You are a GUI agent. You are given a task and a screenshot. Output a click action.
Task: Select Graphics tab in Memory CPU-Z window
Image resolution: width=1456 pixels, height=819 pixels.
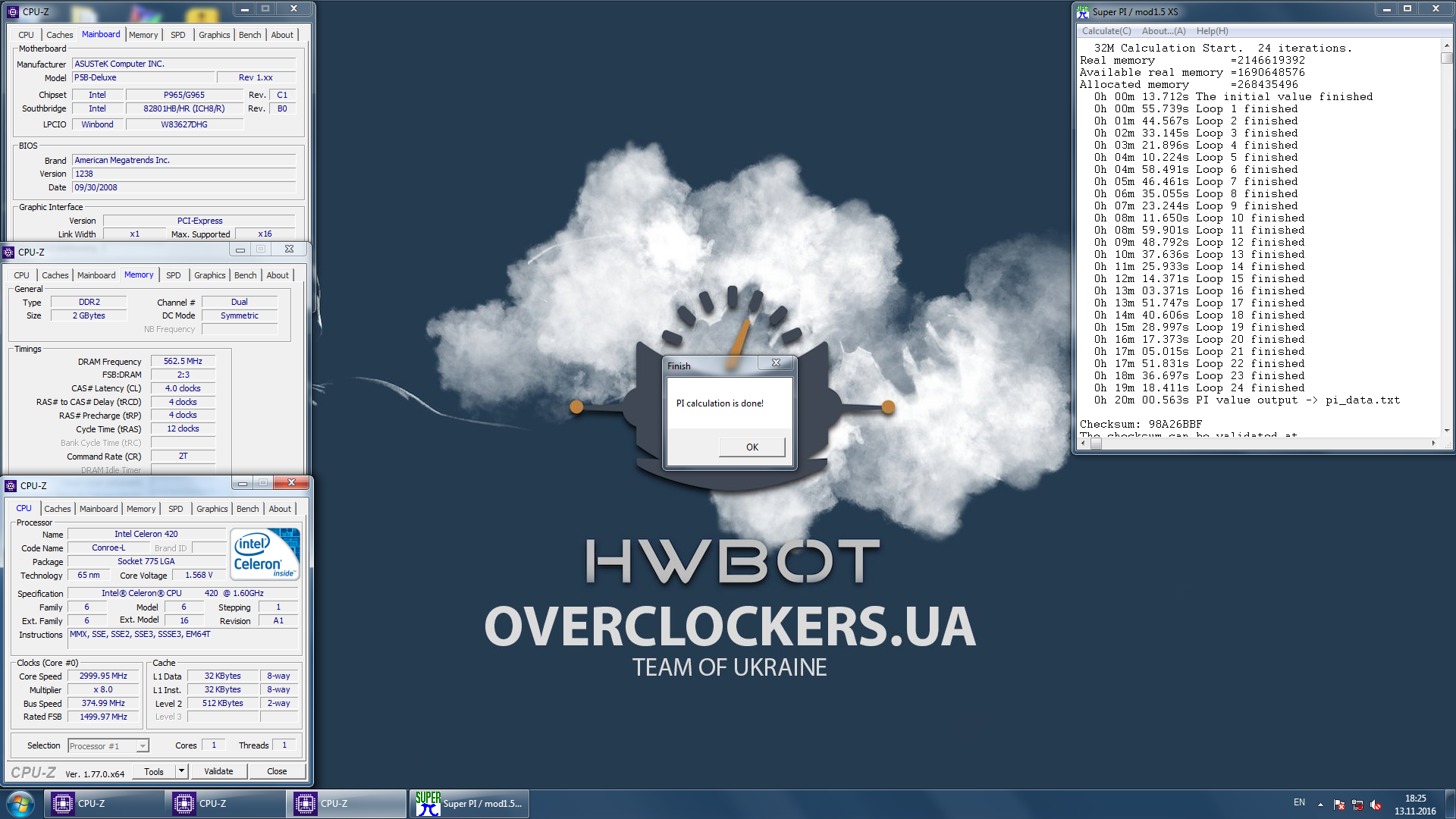click(209, 275)
